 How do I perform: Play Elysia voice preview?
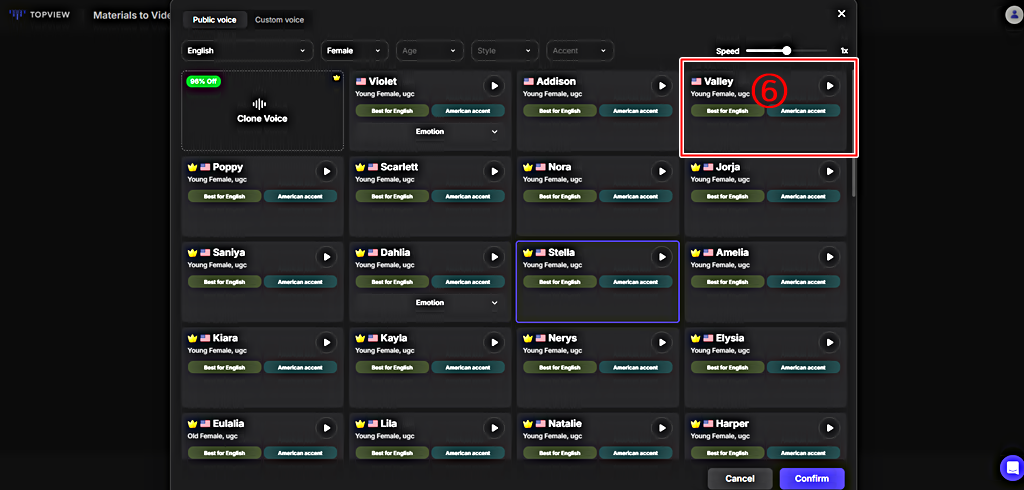pyautogui.click(x=829, y=342)
